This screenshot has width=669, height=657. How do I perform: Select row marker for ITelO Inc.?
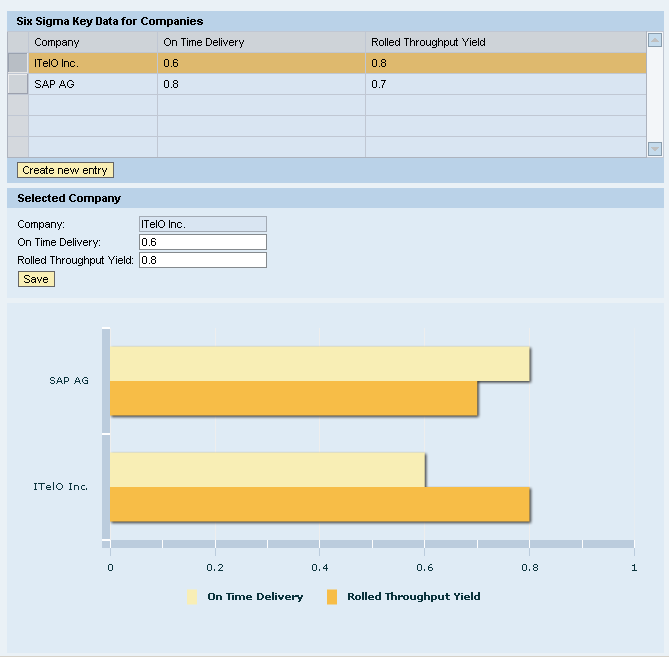[x=18, y=63]
